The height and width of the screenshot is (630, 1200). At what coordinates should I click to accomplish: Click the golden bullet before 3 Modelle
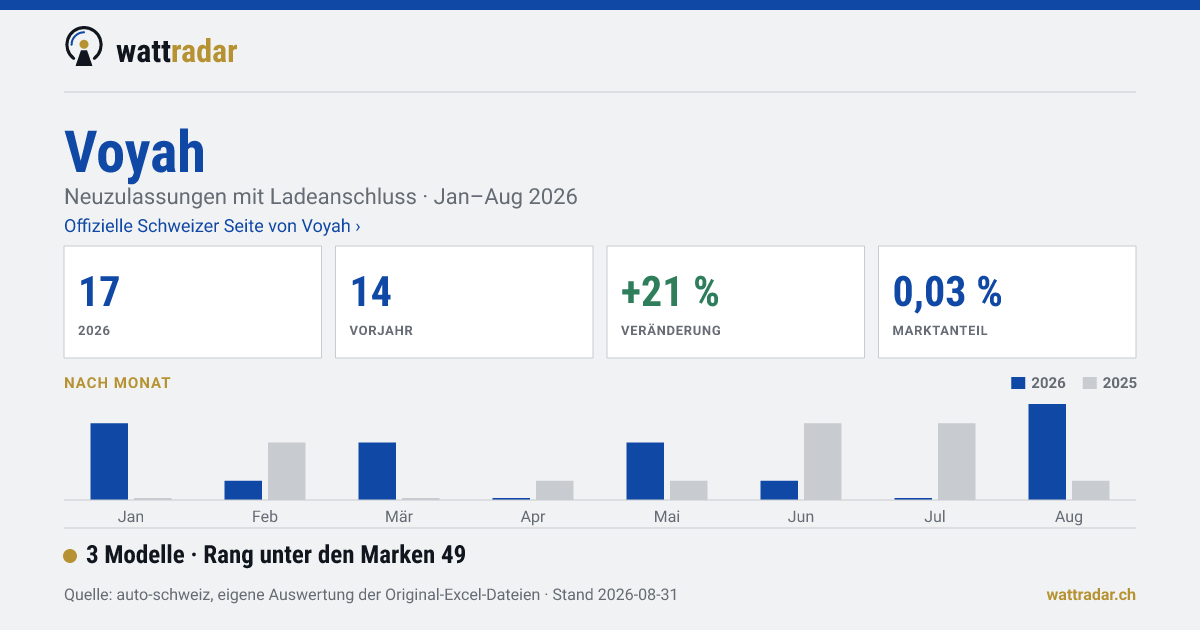70,556
